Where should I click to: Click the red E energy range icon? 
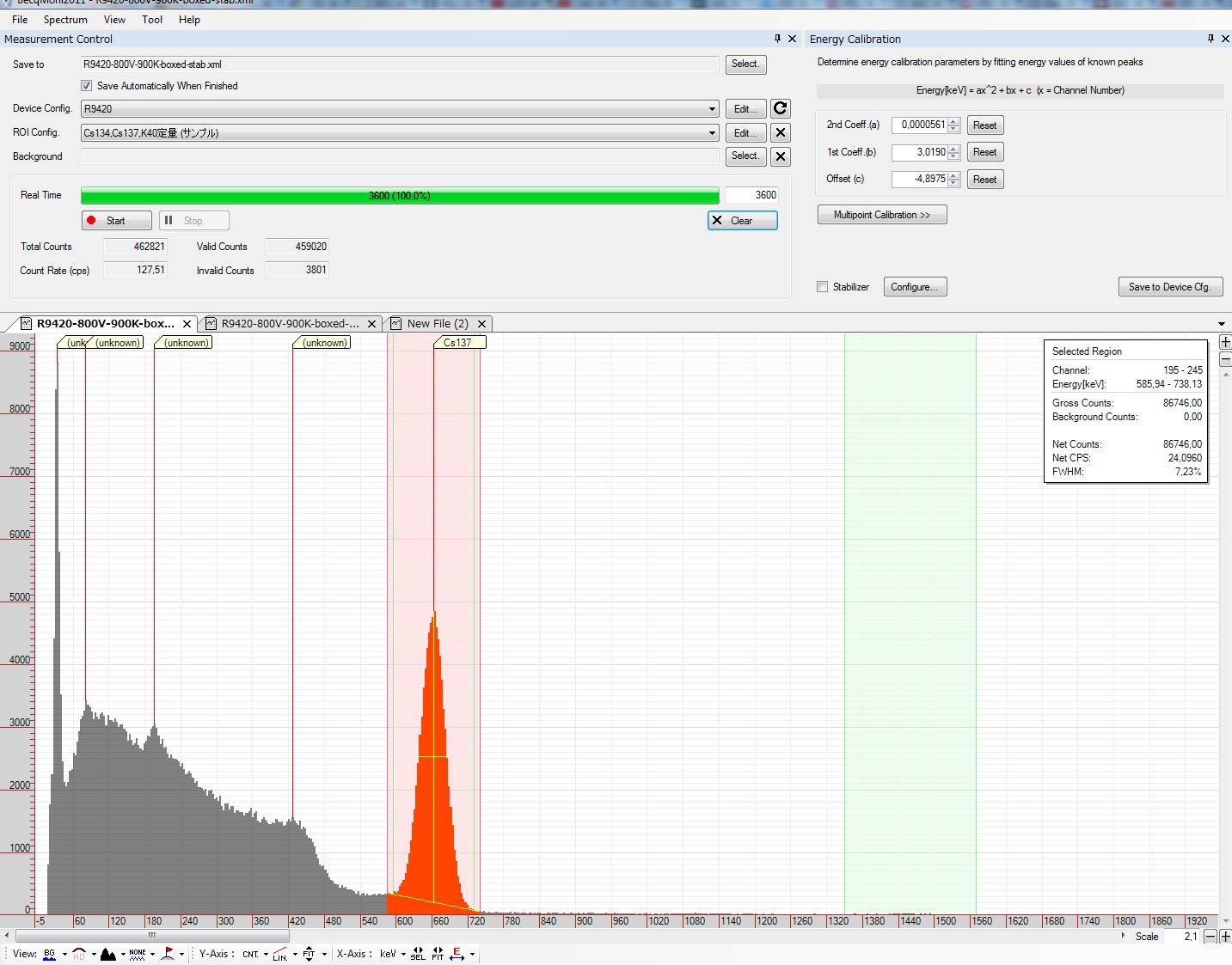(x=457, y=954)
